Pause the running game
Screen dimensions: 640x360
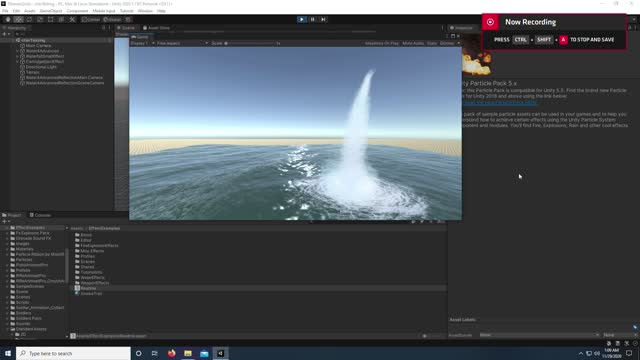312,19
